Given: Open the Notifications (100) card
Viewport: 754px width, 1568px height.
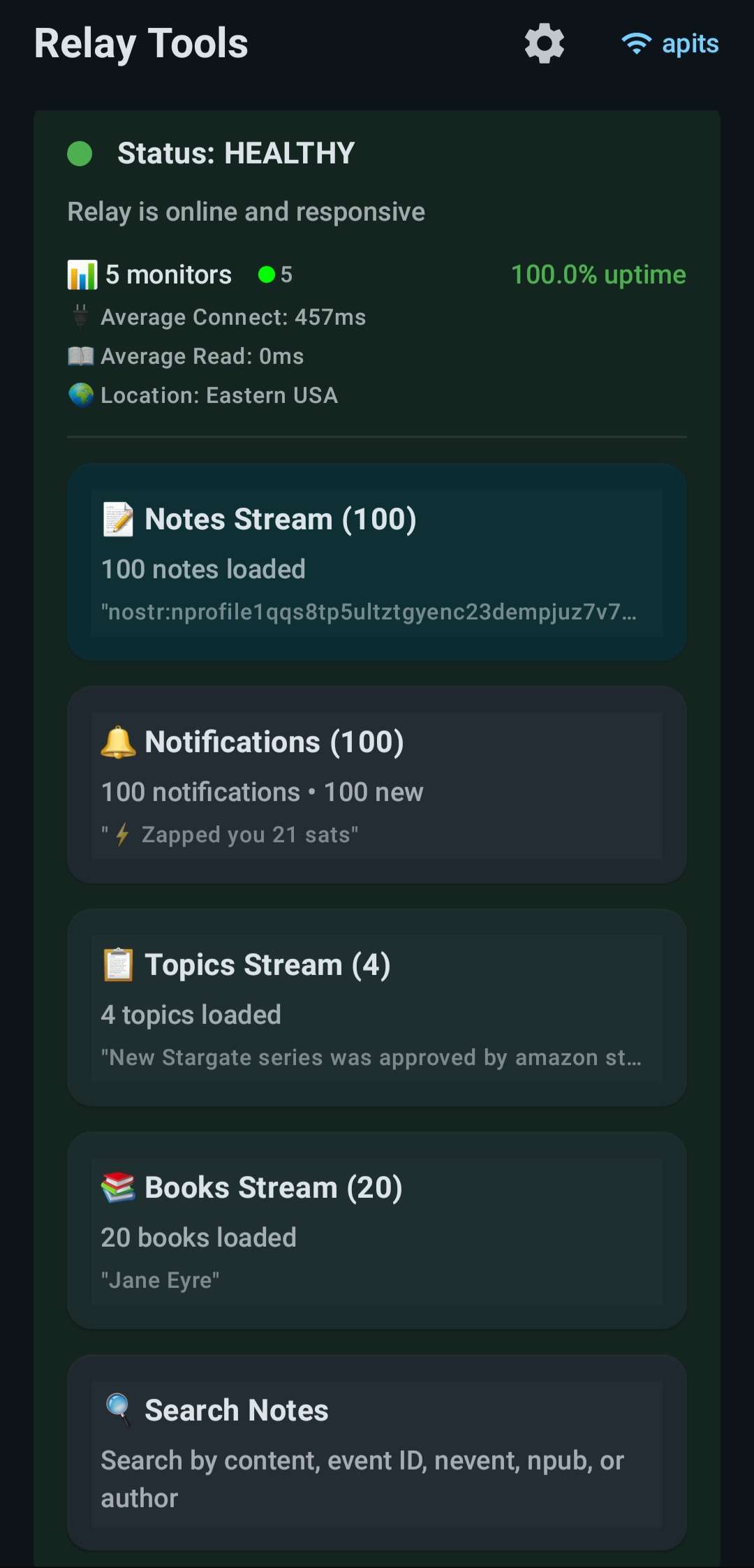Looking at the screenshot, I should pyautogui.click(x=377, y=784).
